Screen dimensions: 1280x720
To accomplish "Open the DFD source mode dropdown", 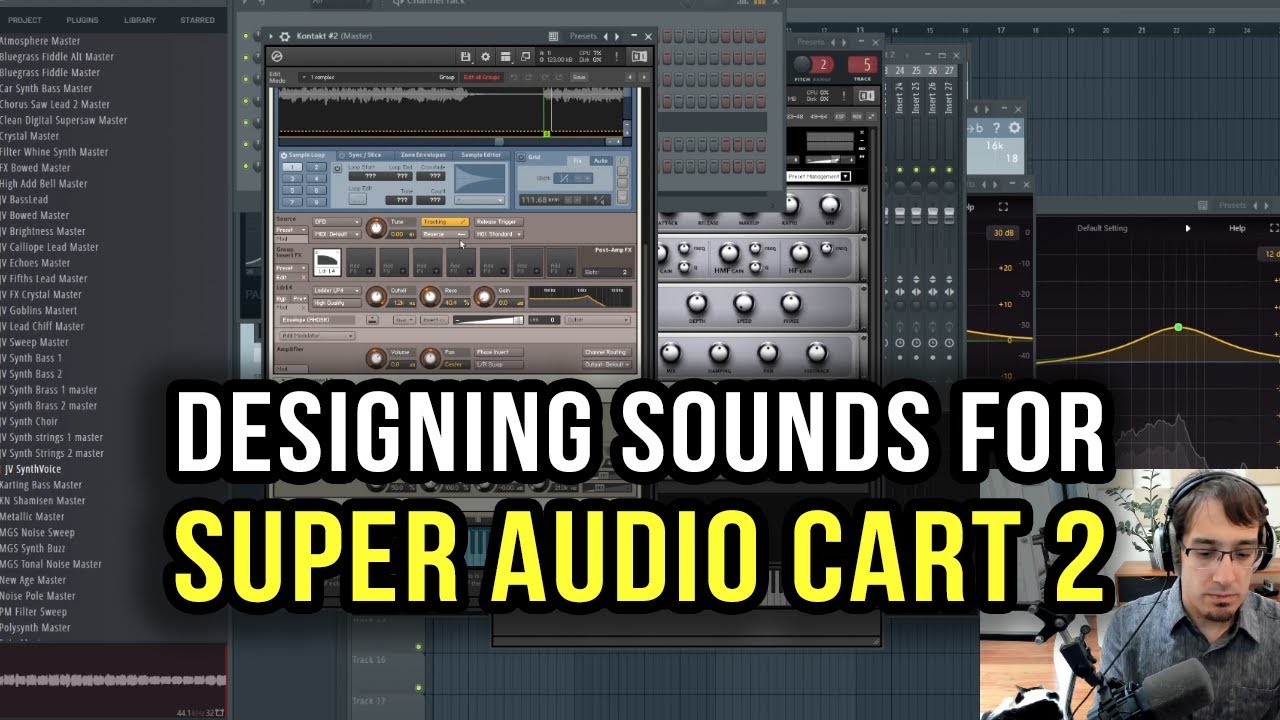I will tap(337, 222).
